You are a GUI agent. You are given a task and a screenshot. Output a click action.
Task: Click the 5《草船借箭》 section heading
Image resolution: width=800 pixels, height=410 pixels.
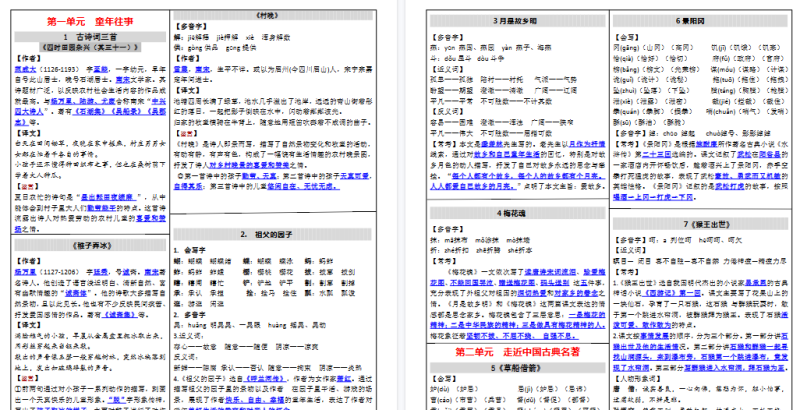515,367
